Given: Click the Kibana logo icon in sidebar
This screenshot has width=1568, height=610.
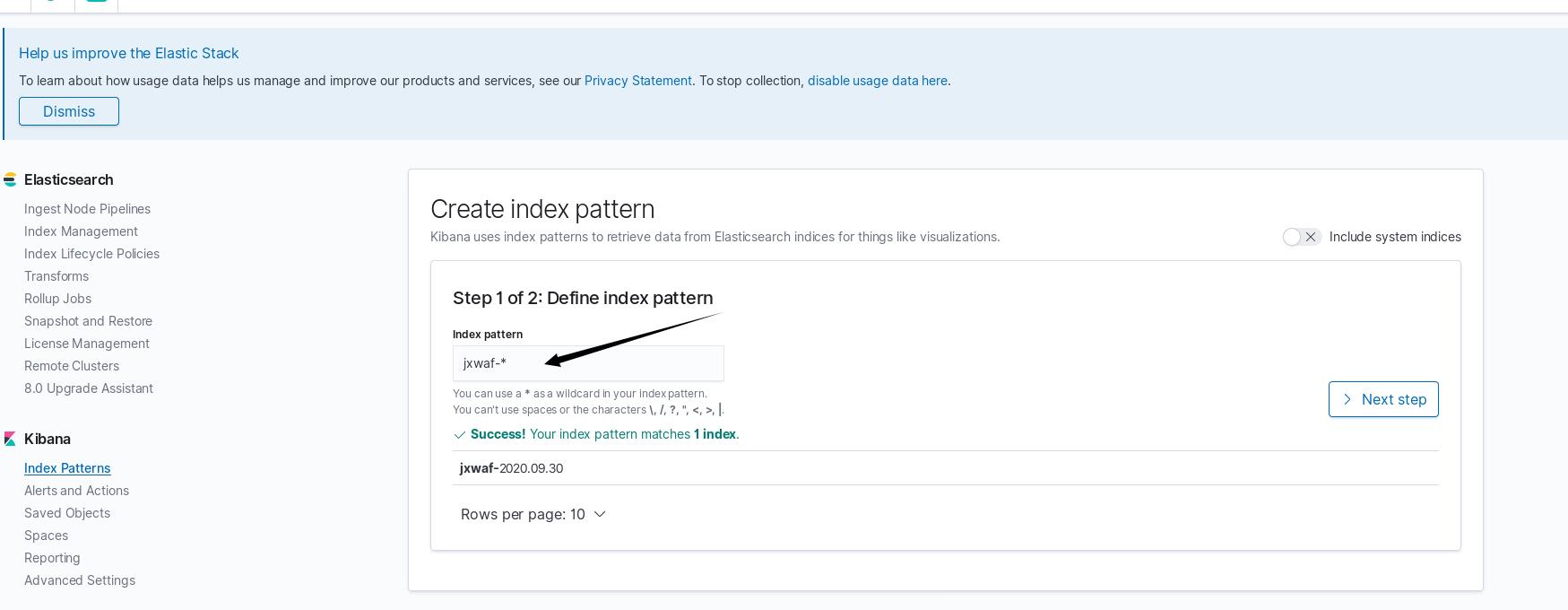Looking at the screenshot, I should tap(10, 439).
